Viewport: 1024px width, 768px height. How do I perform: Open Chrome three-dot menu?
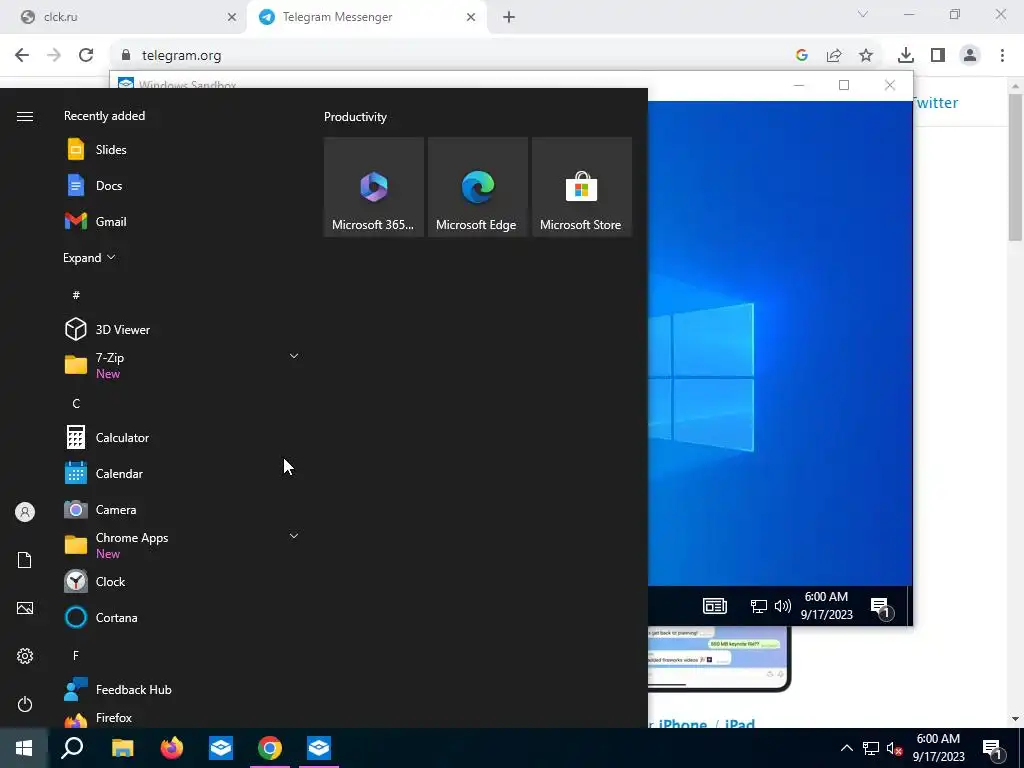pyautogui.click(x=1002, y=56)
